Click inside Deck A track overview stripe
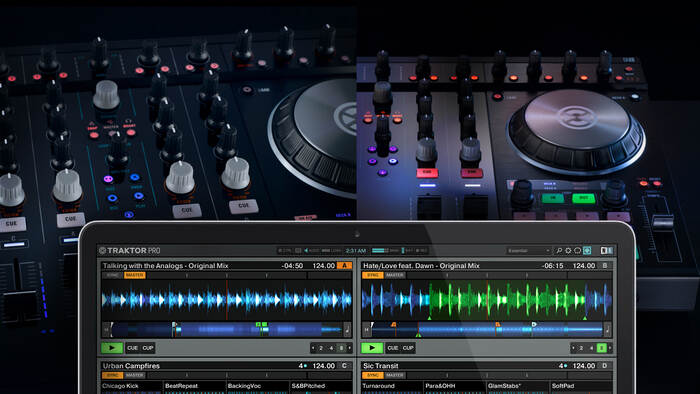Image resolution: width=700 pixels, height=394 pixels. pyautogui.click(x=227, y=330)
